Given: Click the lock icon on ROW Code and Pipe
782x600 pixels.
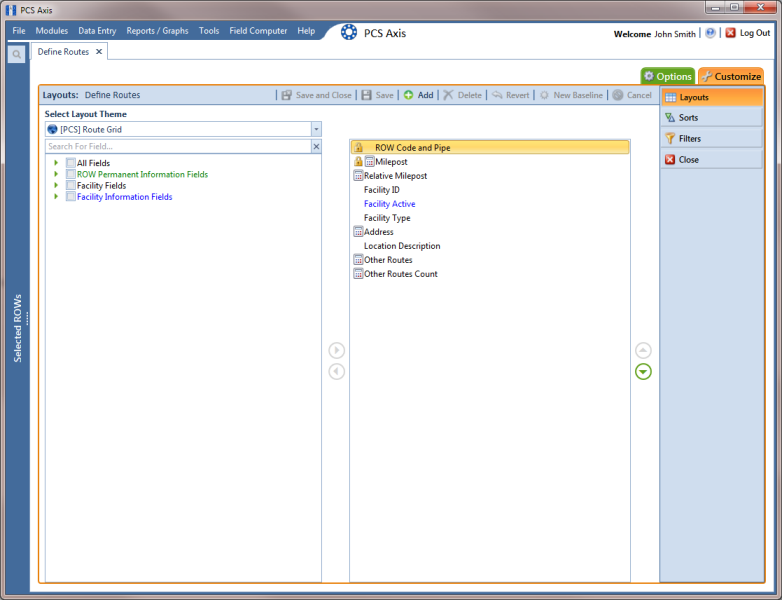Looking at the screenshot, I should [358, 148].
